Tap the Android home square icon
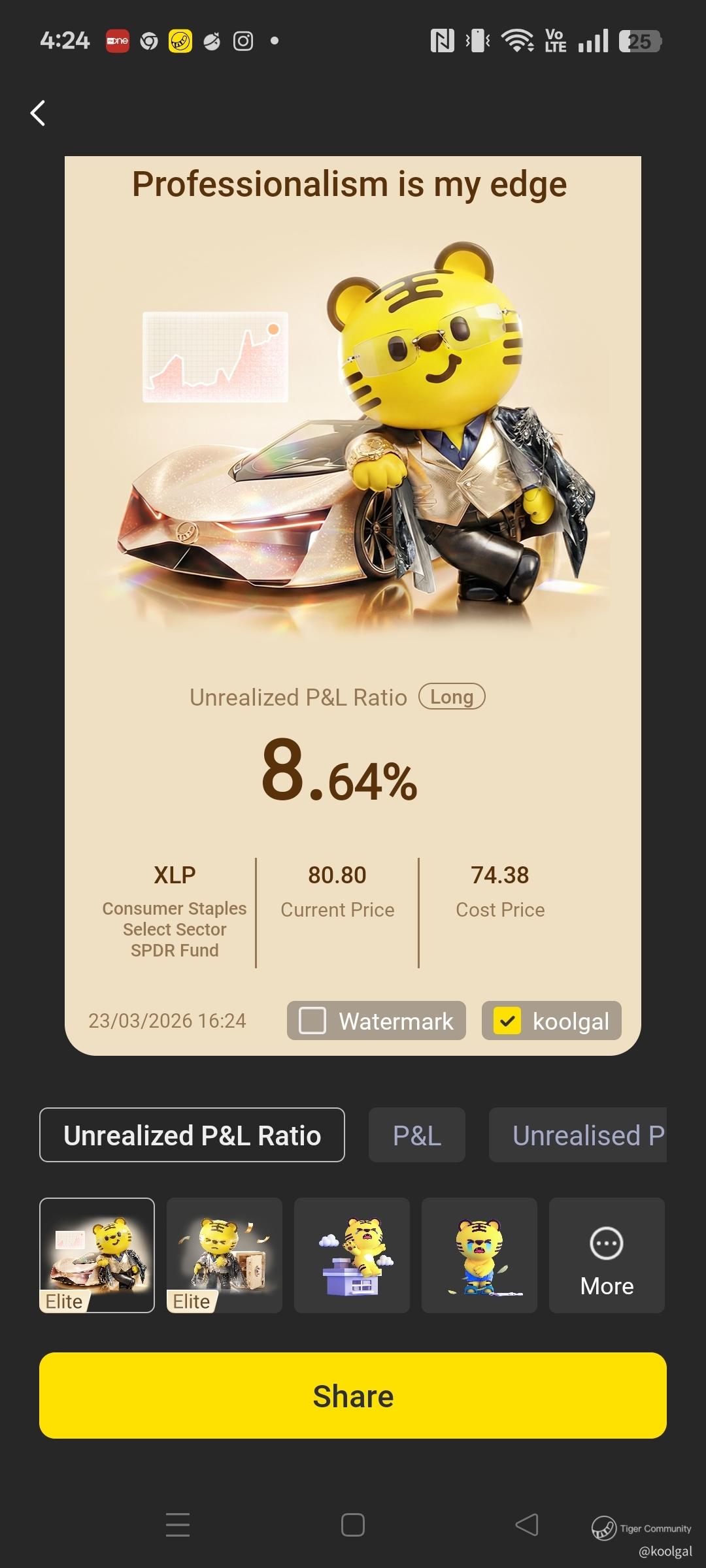 [353, 1525]
